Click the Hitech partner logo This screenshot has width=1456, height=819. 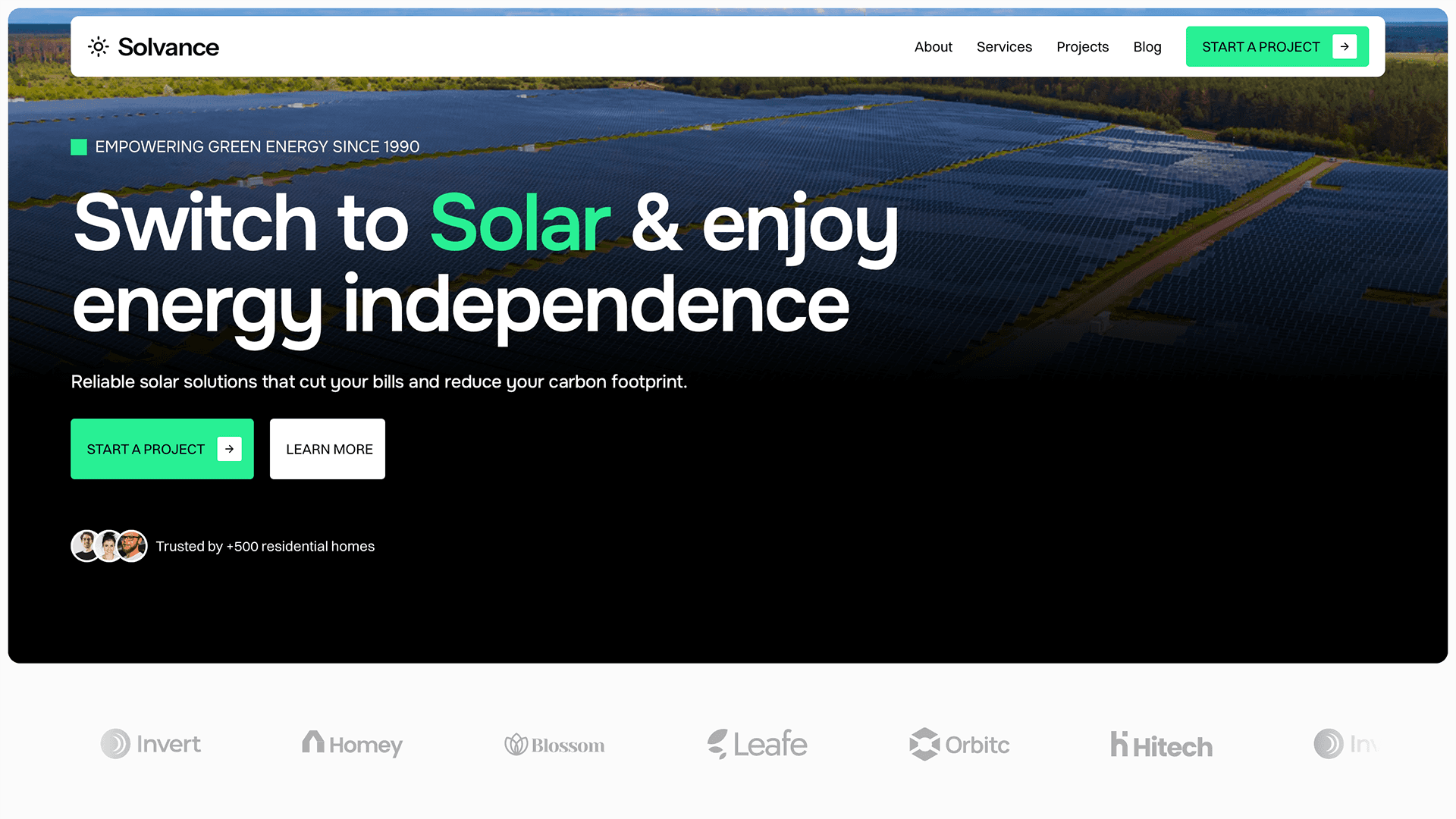coord(1161,745)
